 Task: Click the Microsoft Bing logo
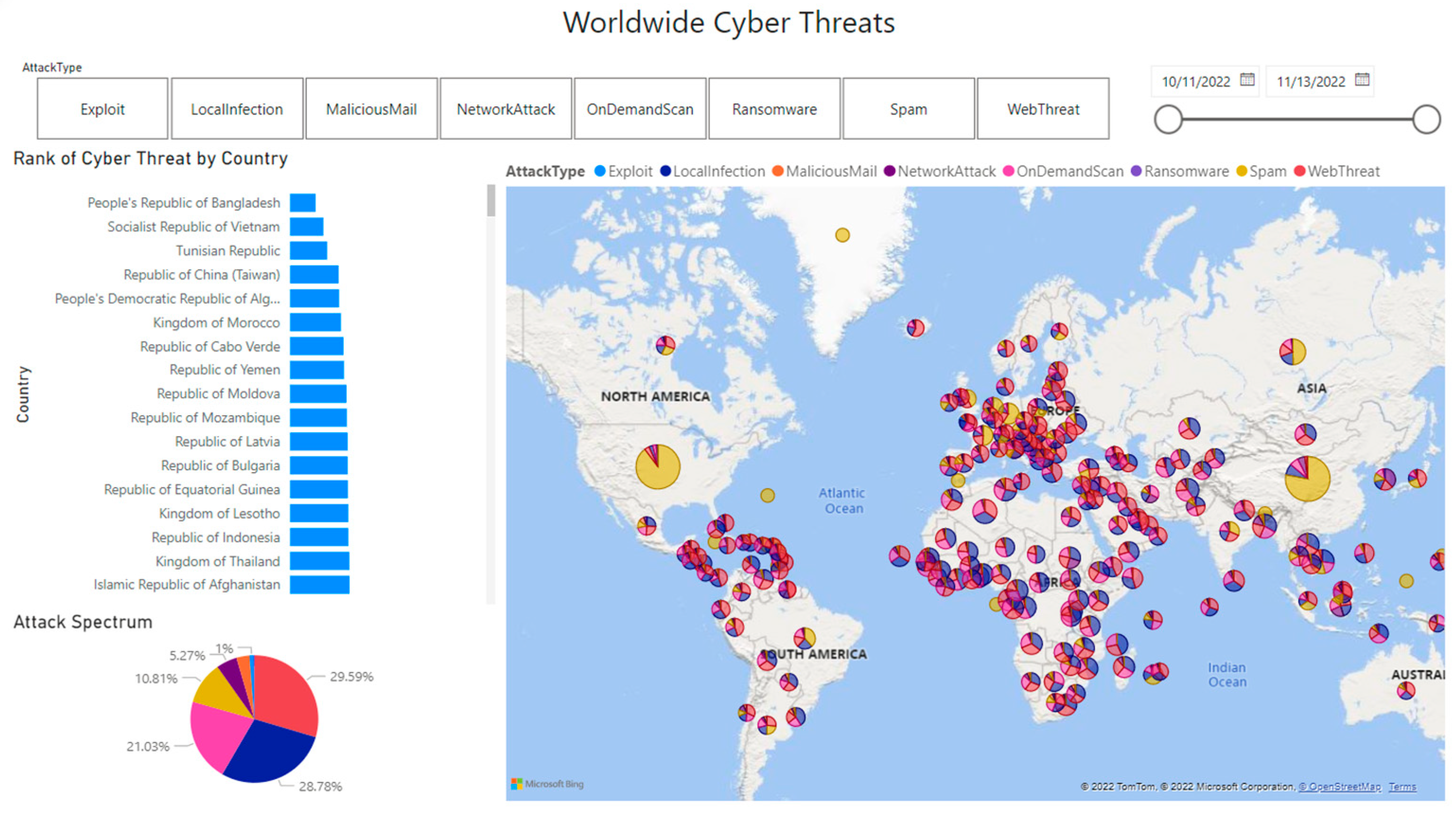pos(547,784)
